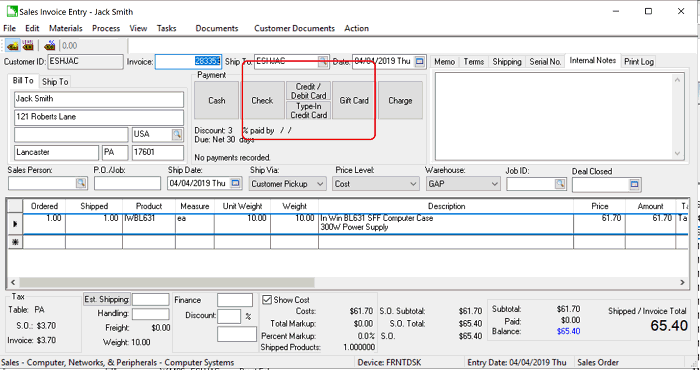700x370 pixels.
Task: Click the Check payment button
Action: [262, 100]
